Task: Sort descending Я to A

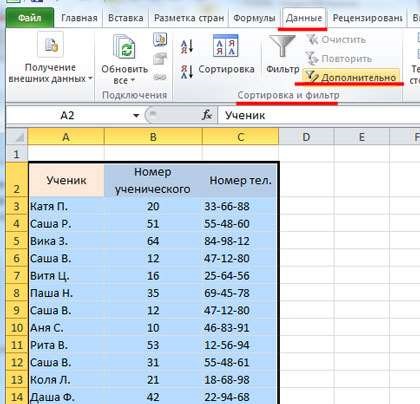Action: tap(187, 71)
